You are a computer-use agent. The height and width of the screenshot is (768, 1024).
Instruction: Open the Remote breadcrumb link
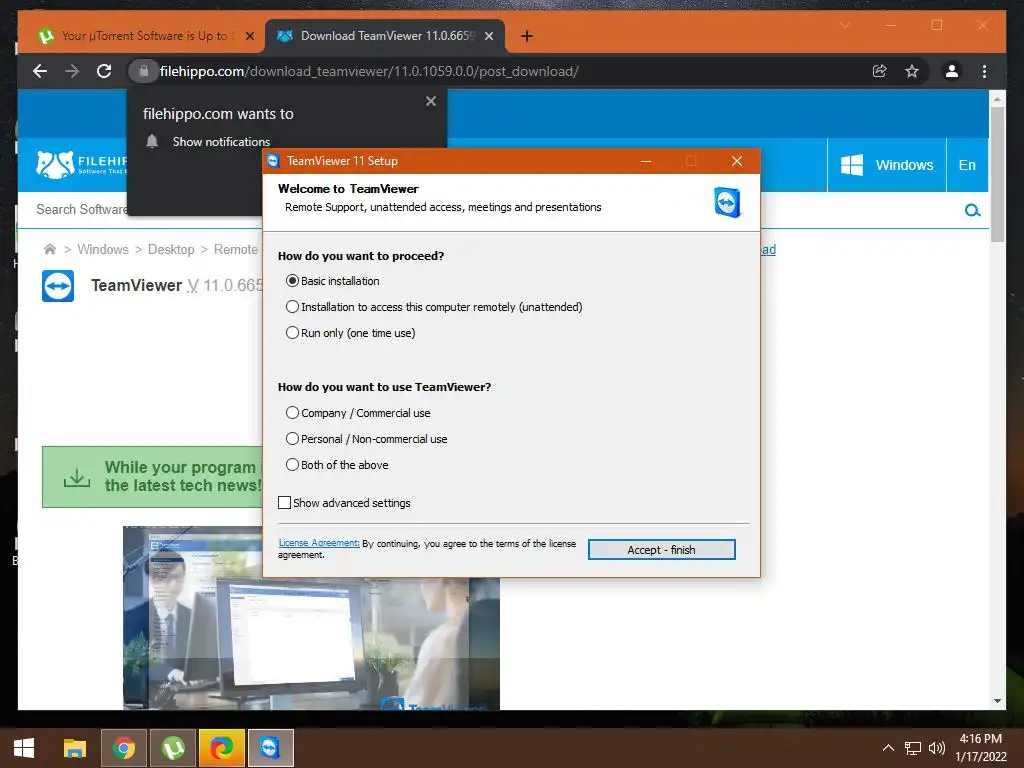236,249
